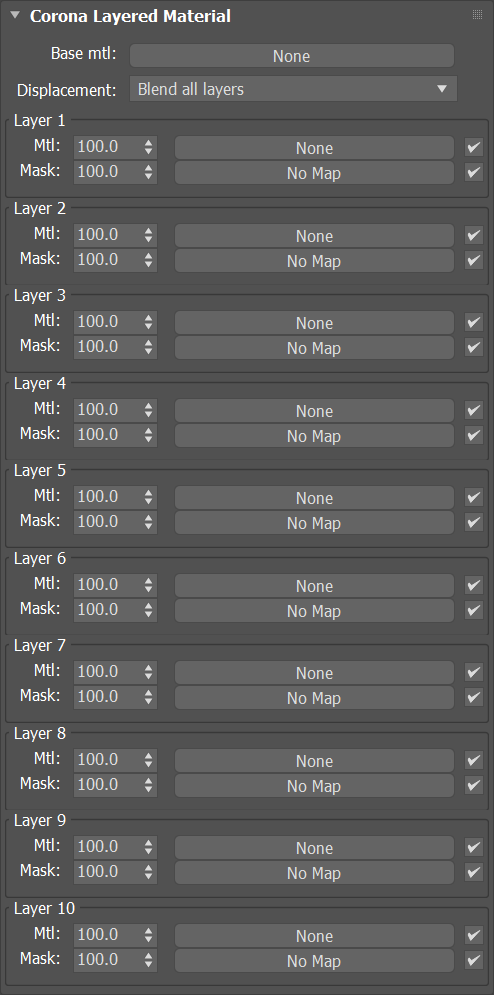Click Layer 6 Mask amount spinner arrows
Viewport: 494px width, 995px height.
click(149, 610)
